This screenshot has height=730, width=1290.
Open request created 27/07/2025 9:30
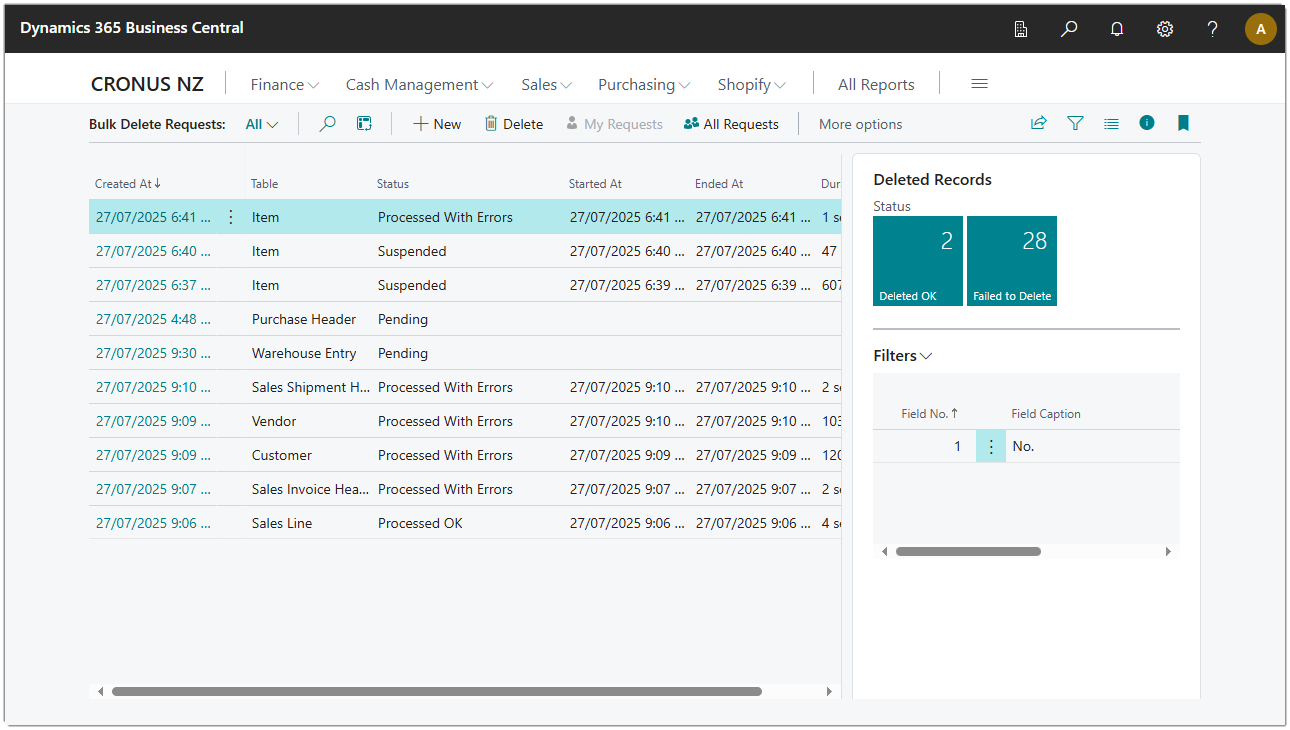(x=153, y=353)
